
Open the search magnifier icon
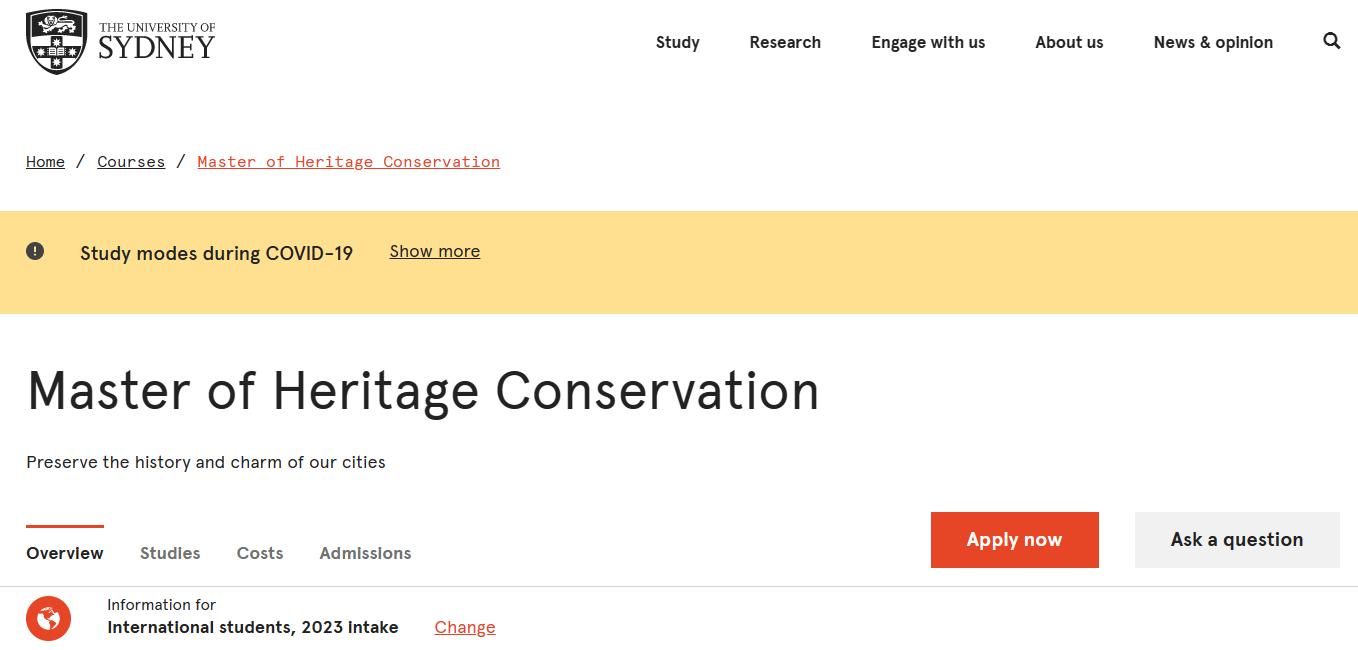click(1331, 41)
